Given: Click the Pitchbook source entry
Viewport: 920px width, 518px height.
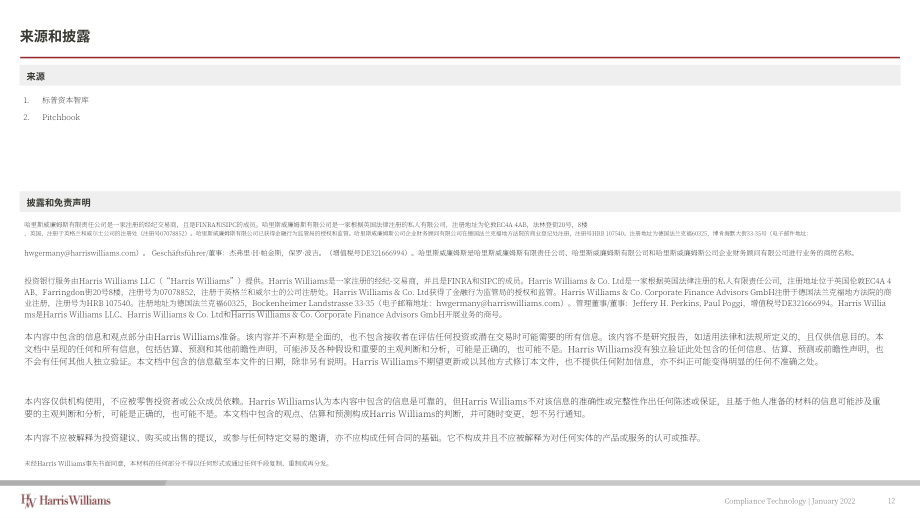Looking at the screenshot, I should (x=61, y=117).
